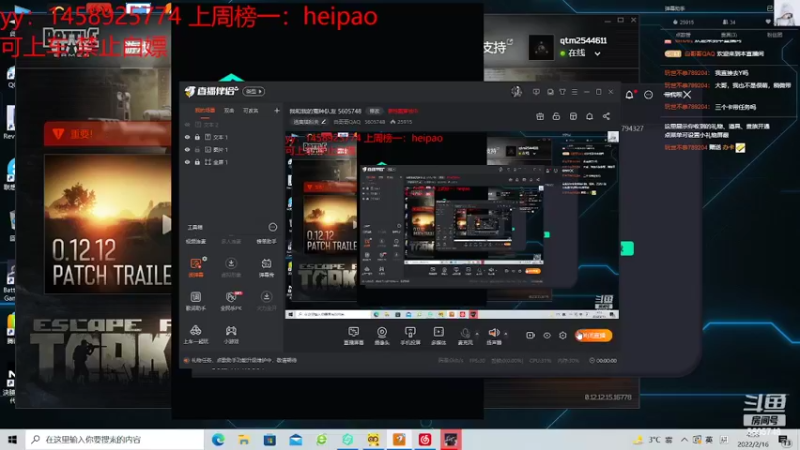Click the taskbar search box
This screenshot has width=800, height=450.
point(115,439)
